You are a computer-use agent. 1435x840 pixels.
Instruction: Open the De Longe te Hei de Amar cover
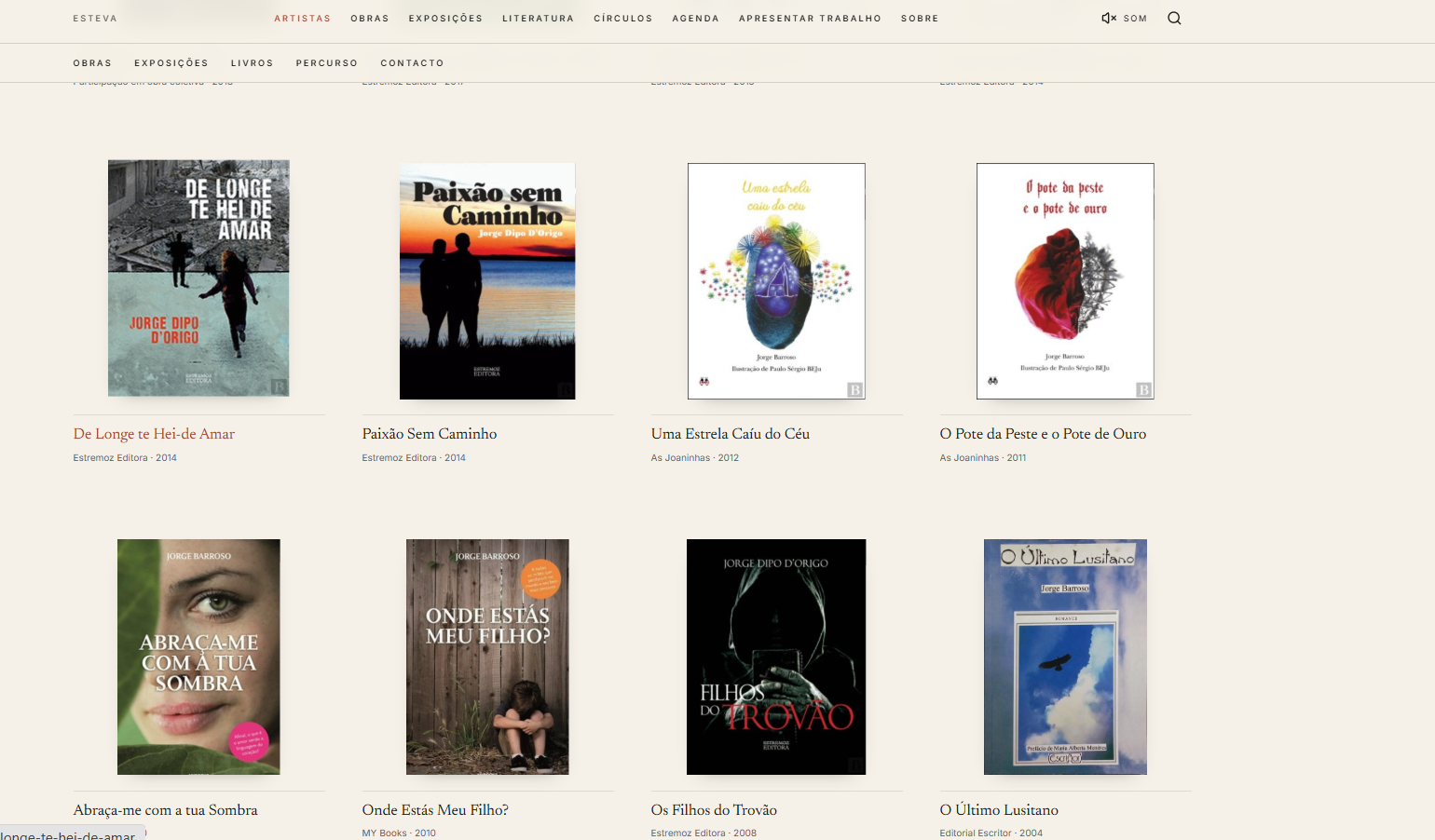198,278
